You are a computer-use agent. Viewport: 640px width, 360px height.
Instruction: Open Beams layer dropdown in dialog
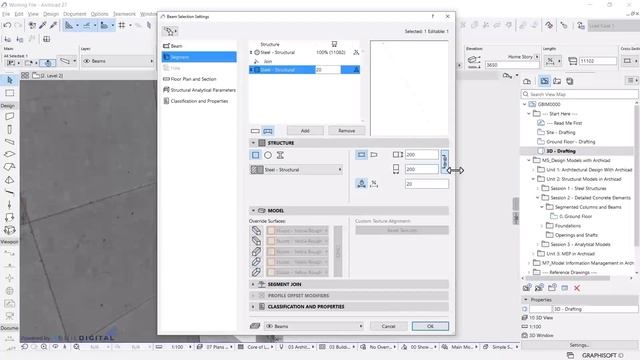[313, 326]
